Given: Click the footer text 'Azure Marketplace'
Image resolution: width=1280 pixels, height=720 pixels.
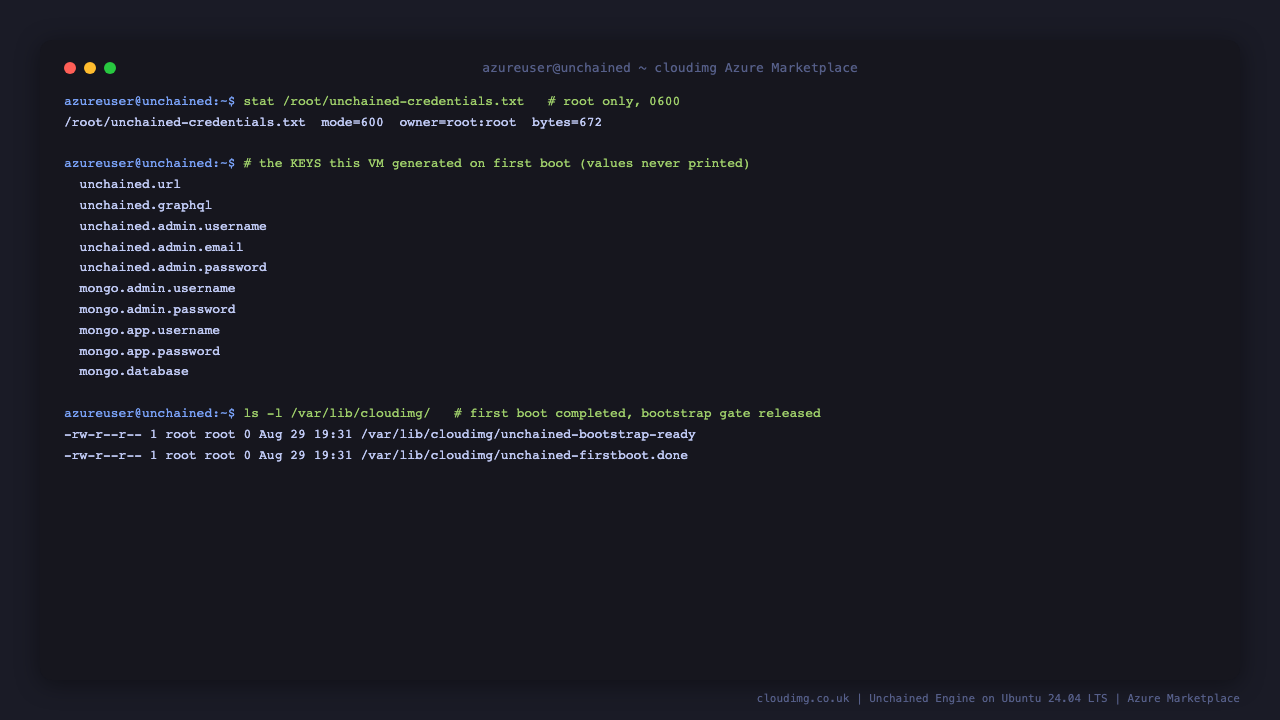Looking at the screenshot, I should 1183,699.
